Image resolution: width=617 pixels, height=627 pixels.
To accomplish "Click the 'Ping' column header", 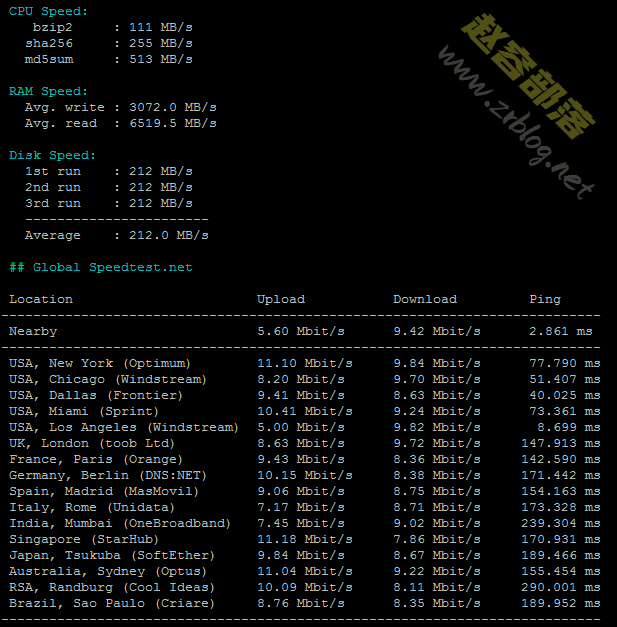I will pos(545,299).
